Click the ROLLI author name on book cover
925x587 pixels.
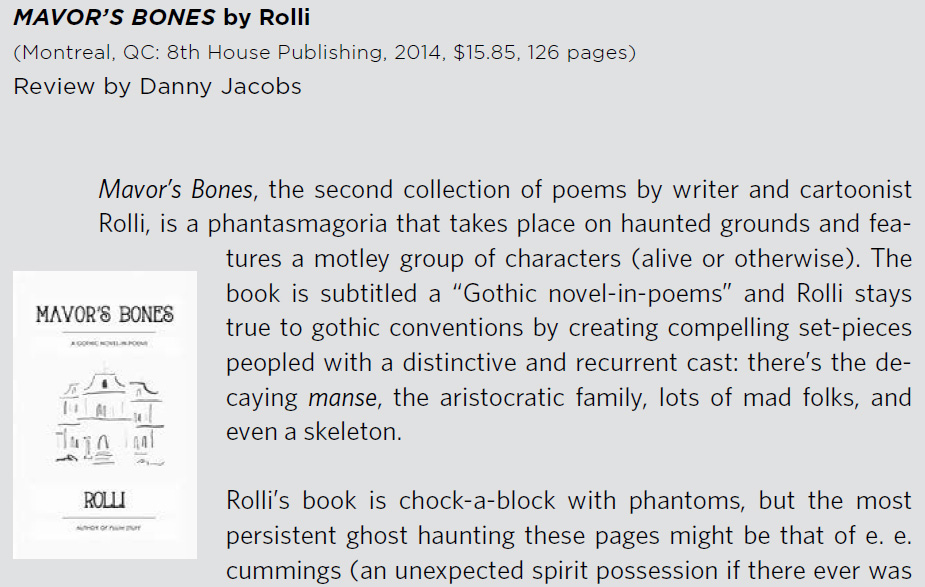pos(104,501)
